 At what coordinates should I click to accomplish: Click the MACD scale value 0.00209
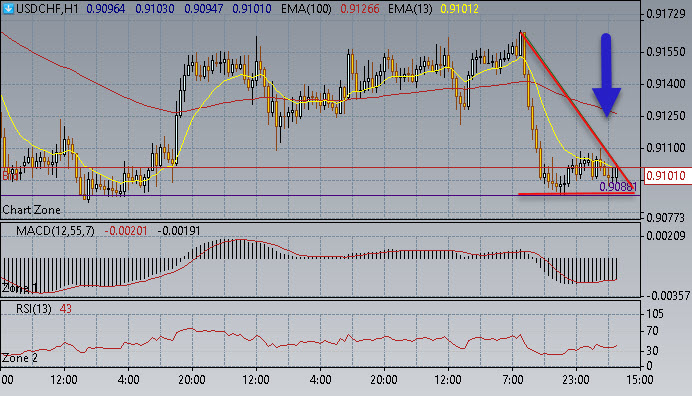coord(666,236)
